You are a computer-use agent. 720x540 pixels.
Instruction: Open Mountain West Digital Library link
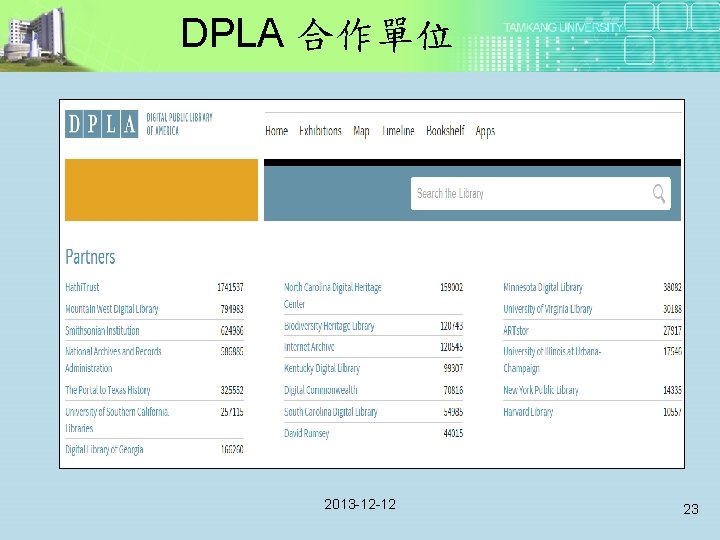pos(112,309)
